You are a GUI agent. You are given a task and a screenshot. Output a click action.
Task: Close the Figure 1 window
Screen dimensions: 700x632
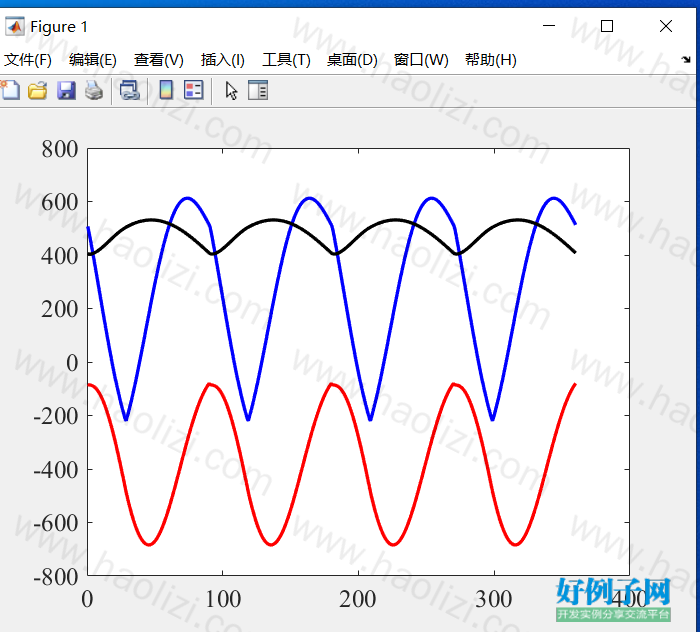(x=666, y=26)
